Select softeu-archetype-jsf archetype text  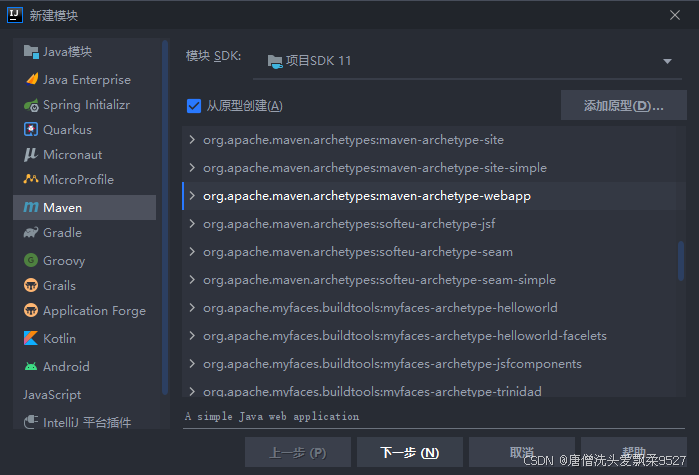(x=349, y=223)
